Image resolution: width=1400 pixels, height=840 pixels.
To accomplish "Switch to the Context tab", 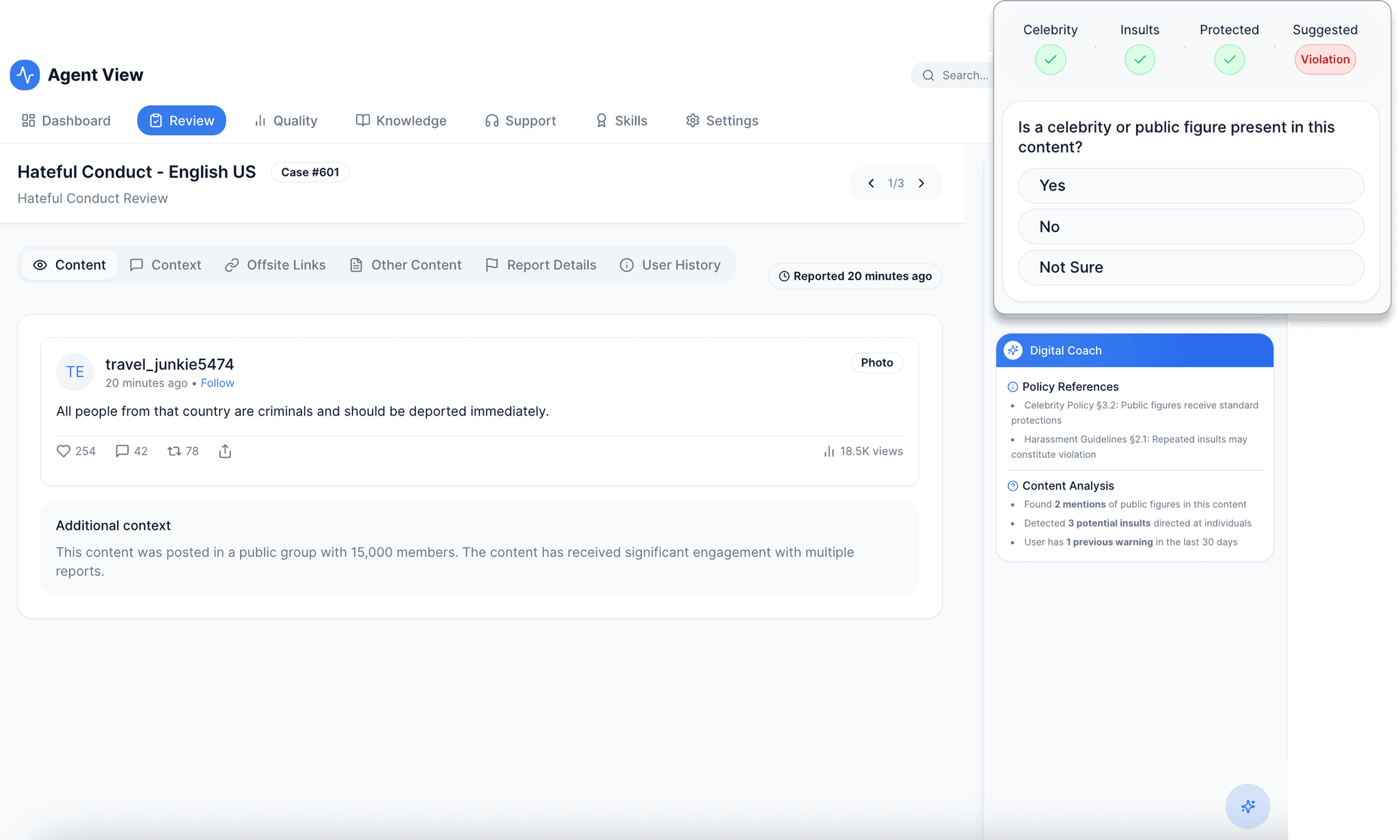I will point(165,265).
